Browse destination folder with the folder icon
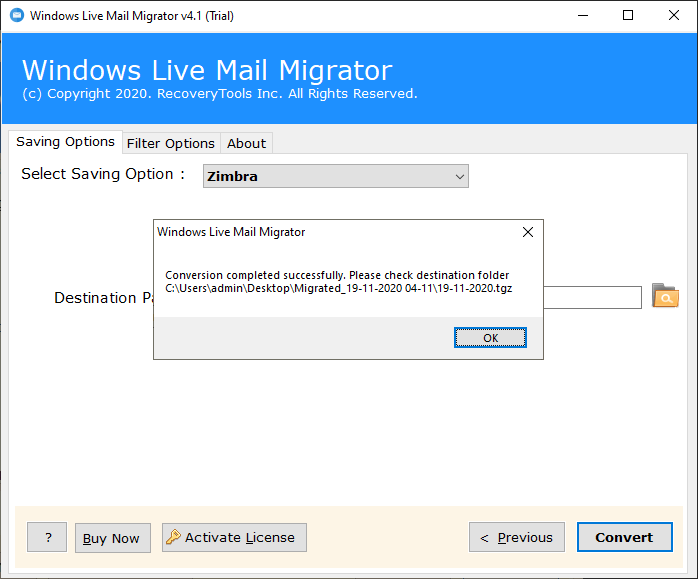 [665, 296]
